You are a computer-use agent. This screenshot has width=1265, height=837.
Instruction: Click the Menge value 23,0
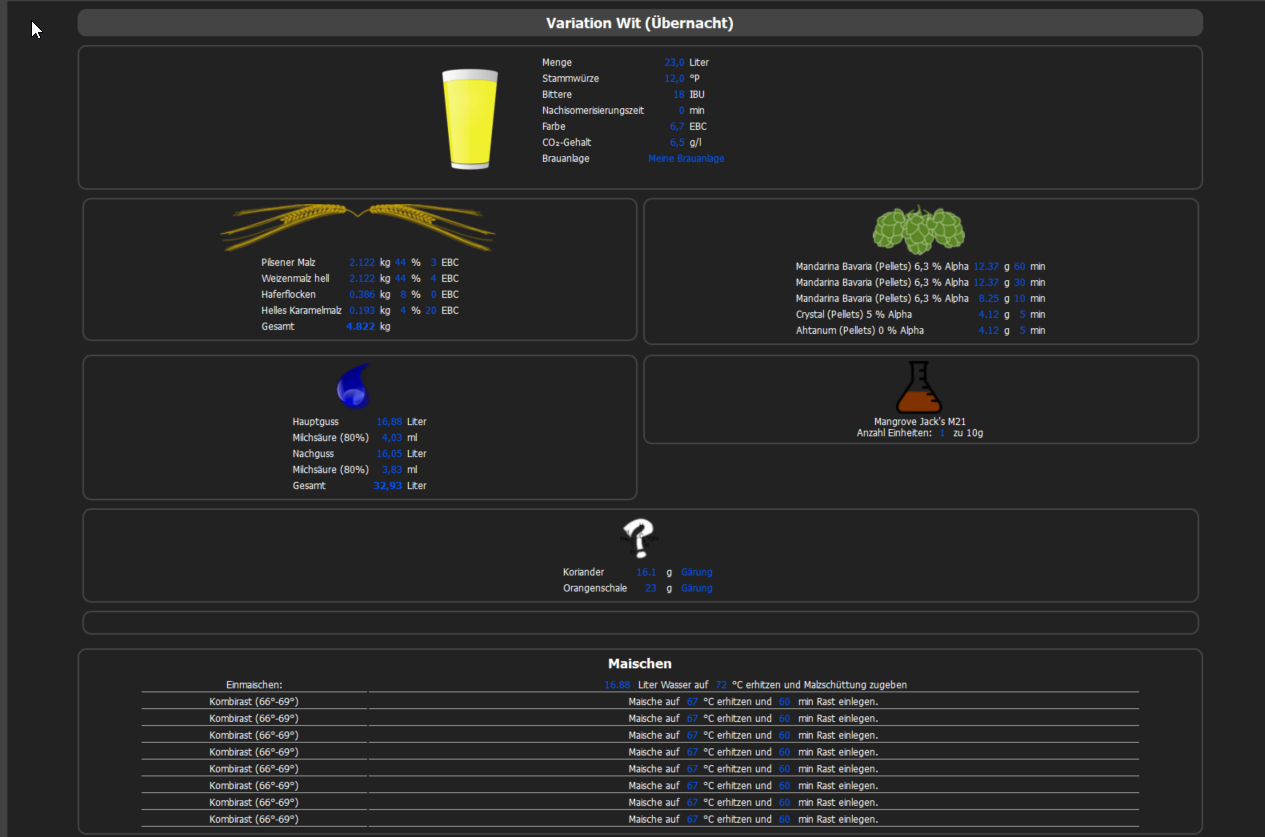click(674, 63)
